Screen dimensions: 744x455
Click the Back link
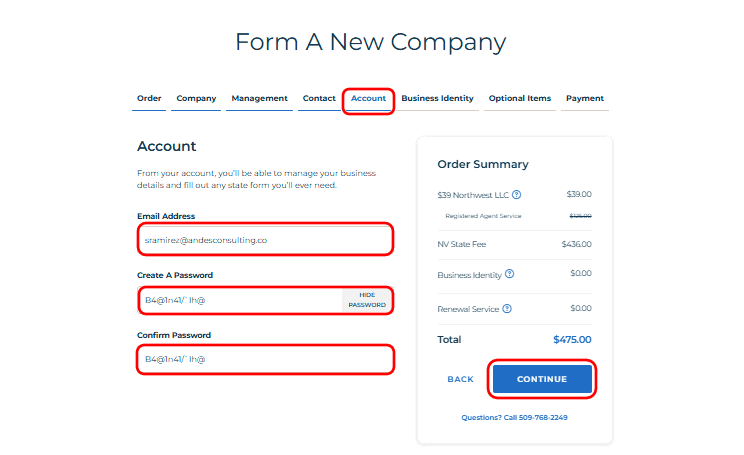point(460,380)
